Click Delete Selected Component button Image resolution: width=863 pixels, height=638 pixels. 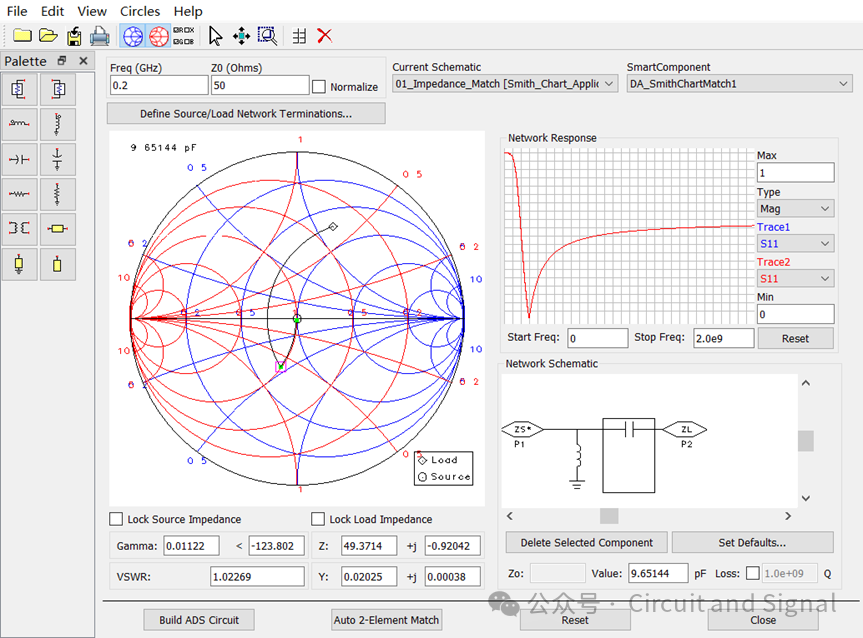(587, 542)
